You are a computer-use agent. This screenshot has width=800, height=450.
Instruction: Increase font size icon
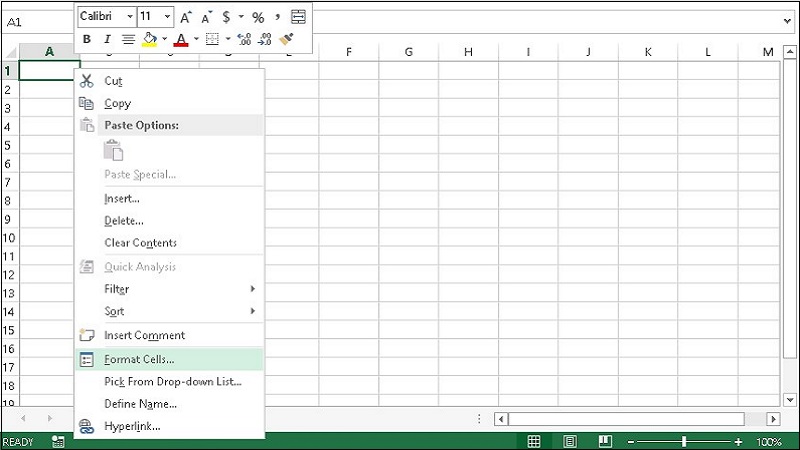pos(186,17)
